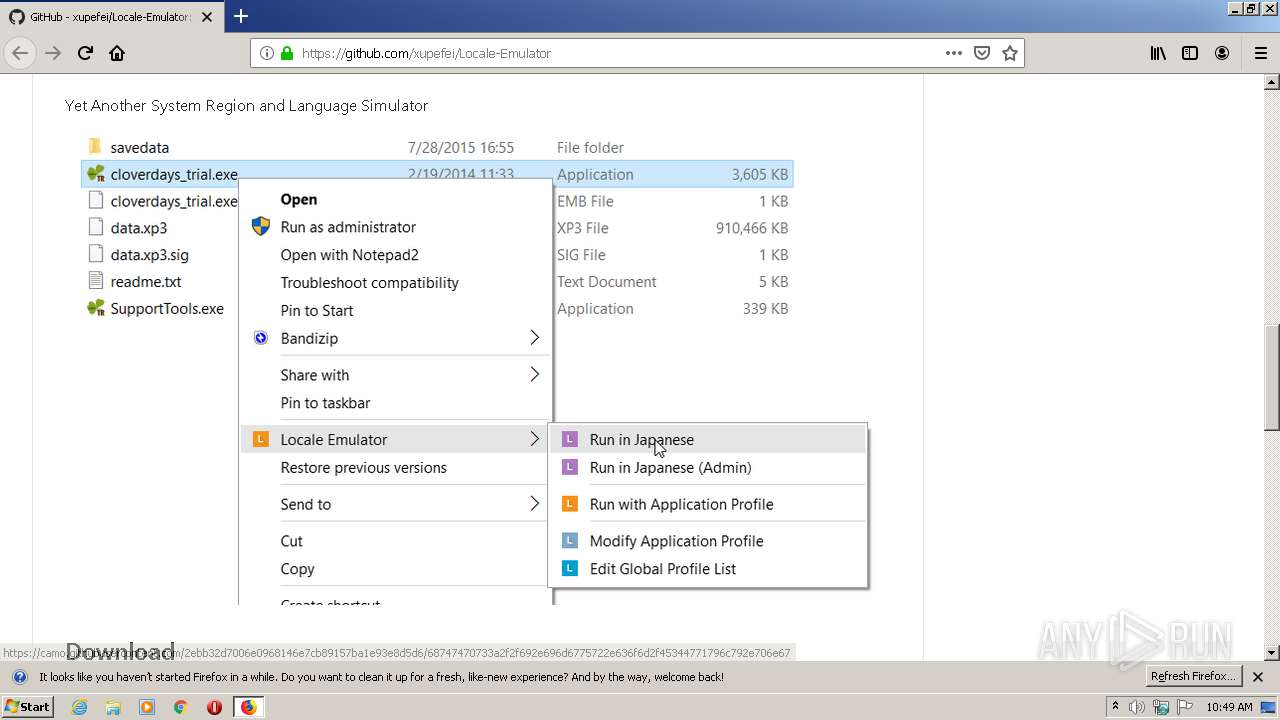
Task: Select the GitHub Locale-Emulator tab
Action: click(112, 16)
